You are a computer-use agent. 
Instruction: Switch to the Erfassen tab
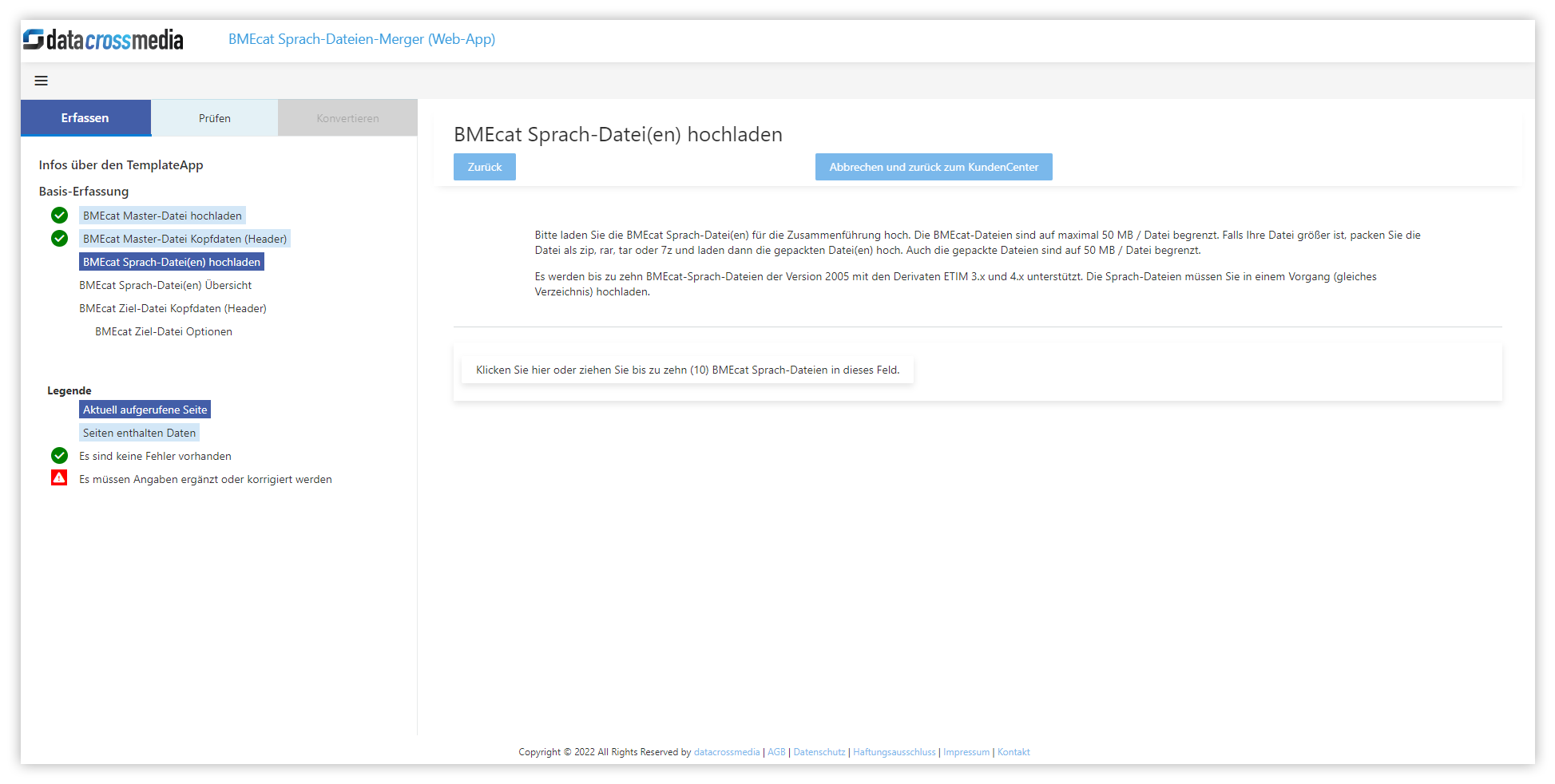(x=85, y=118)
